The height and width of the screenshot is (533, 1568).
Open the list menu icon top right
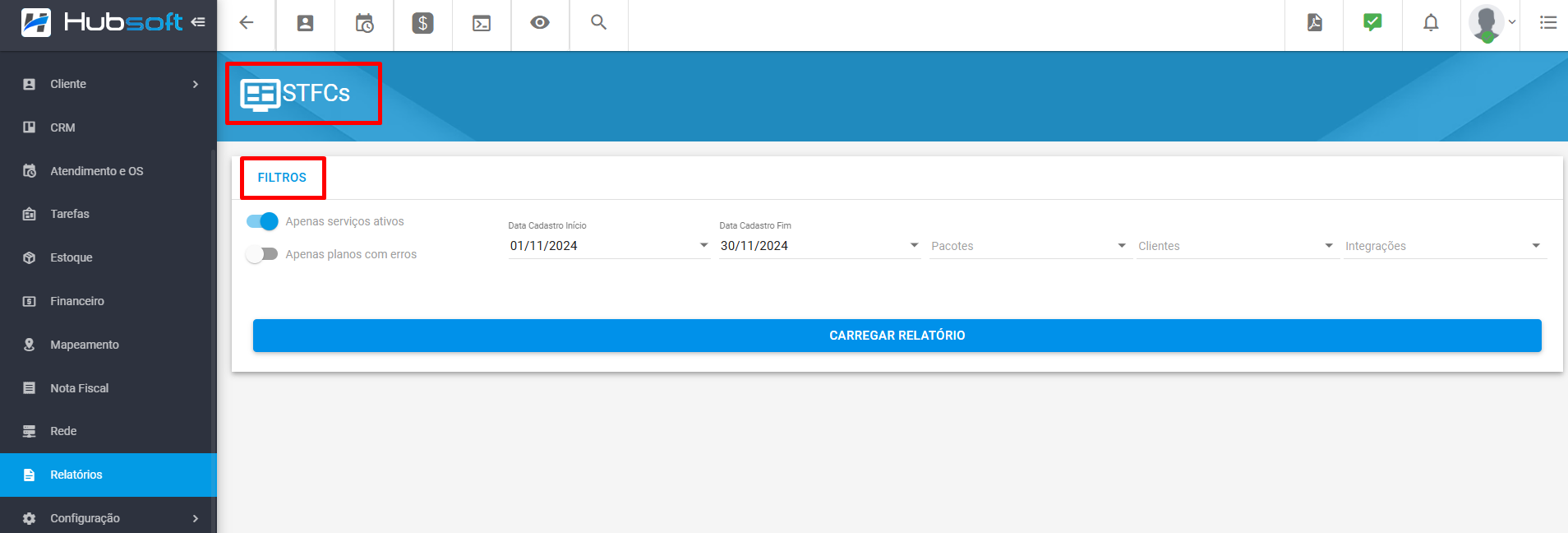coord(1548,22)
